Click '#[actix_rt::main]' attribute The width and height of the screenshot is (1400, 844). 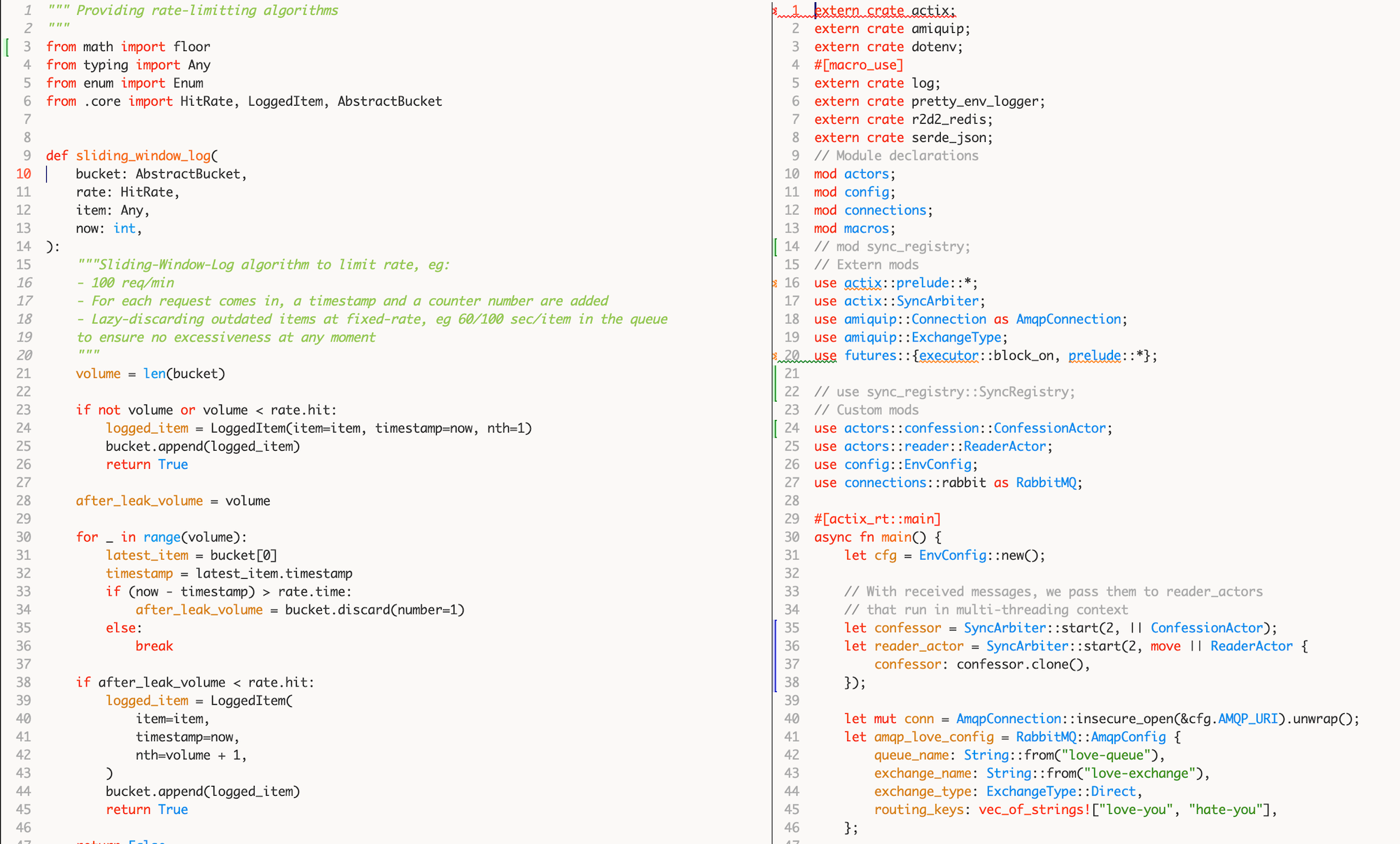tap(877, 519)
